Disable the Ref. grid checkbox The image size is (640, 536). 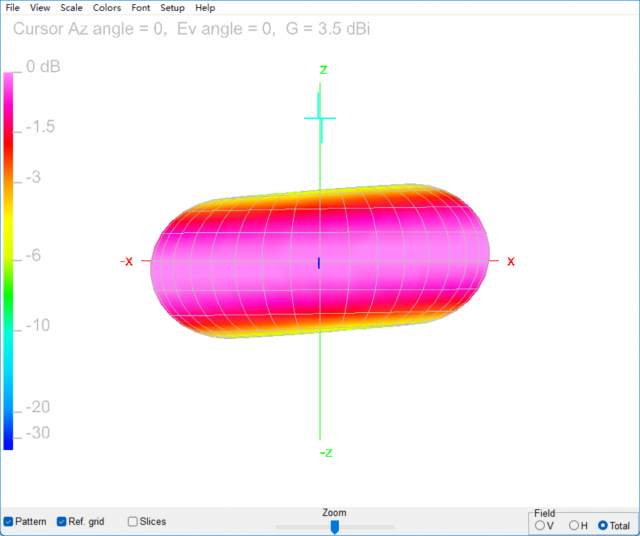pos(62,522)
